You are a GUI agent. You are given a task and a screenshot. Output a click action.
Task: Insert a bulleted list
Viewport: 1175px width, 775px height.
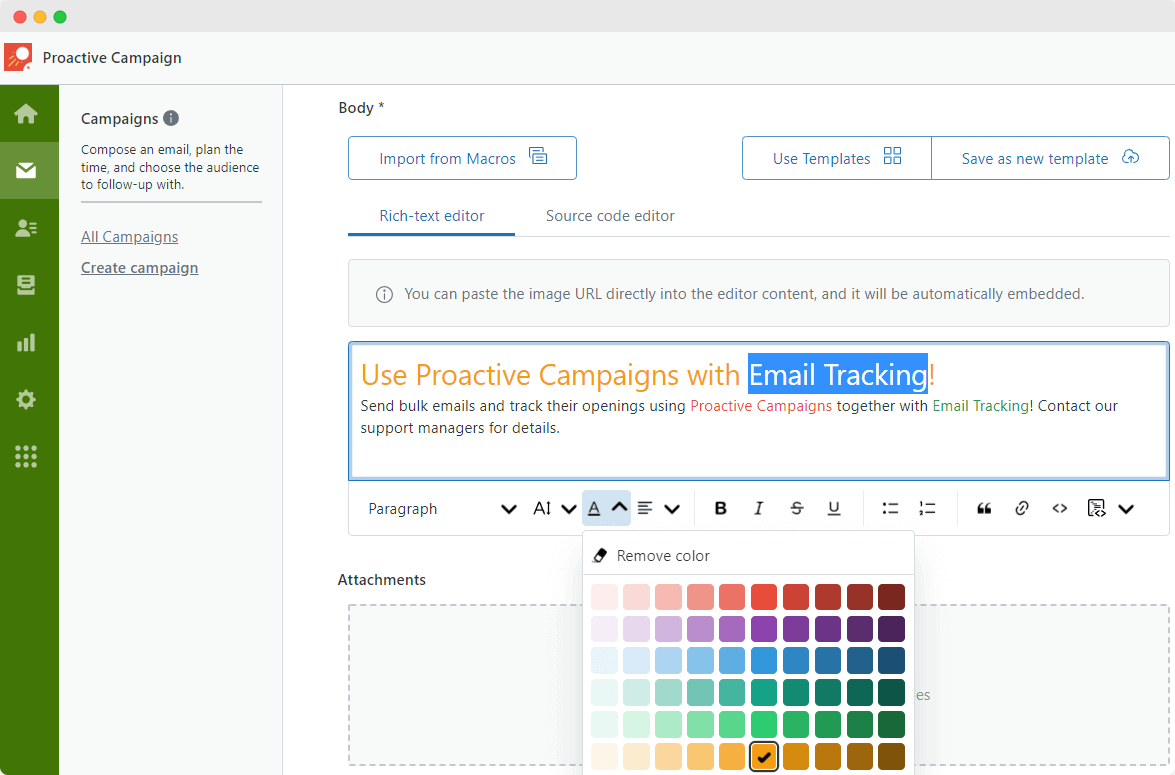(x=890, y=509)
